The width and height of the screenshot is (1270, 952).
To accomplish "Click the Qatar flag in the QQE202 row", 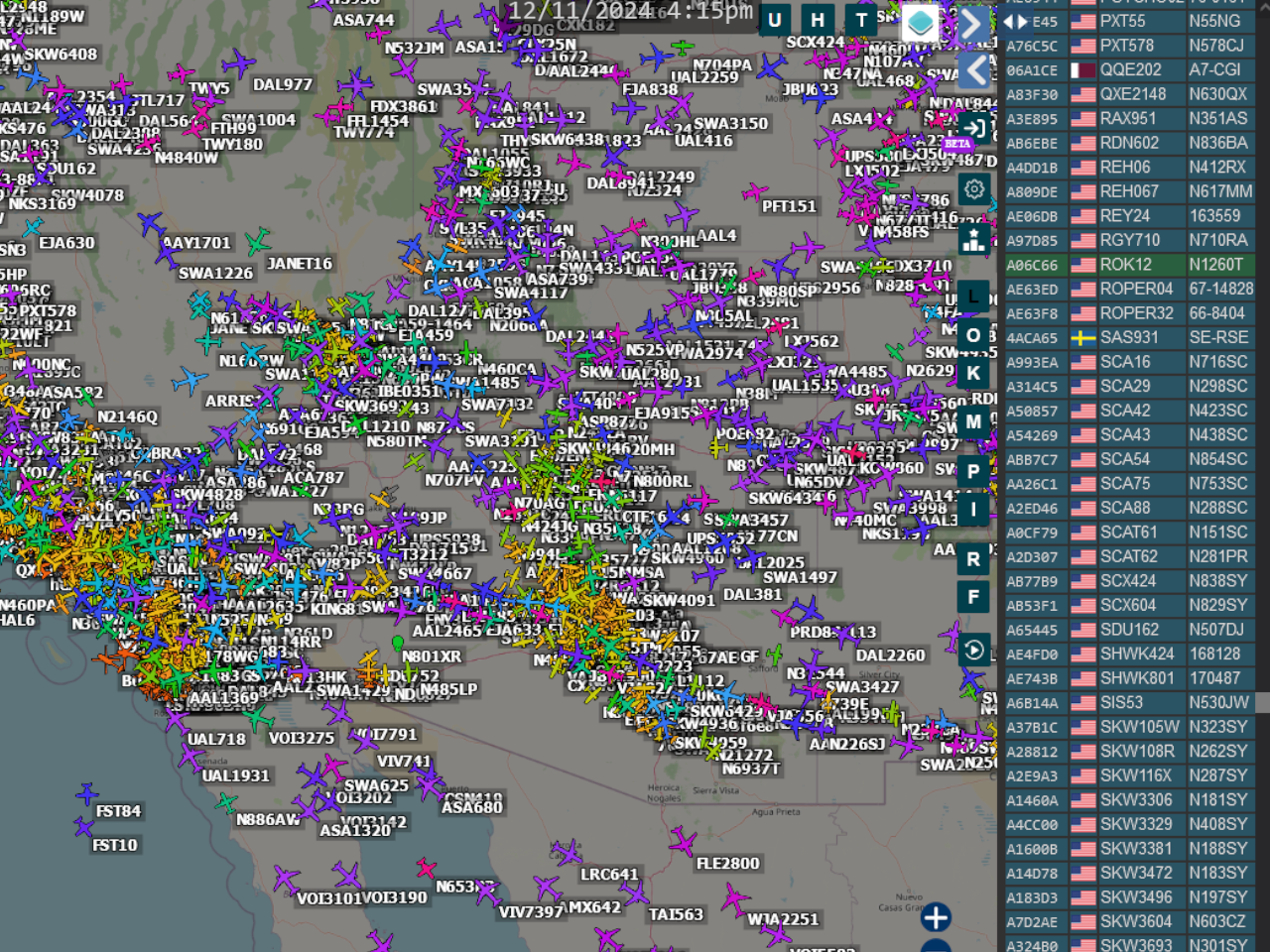I will pos(1082,70).
